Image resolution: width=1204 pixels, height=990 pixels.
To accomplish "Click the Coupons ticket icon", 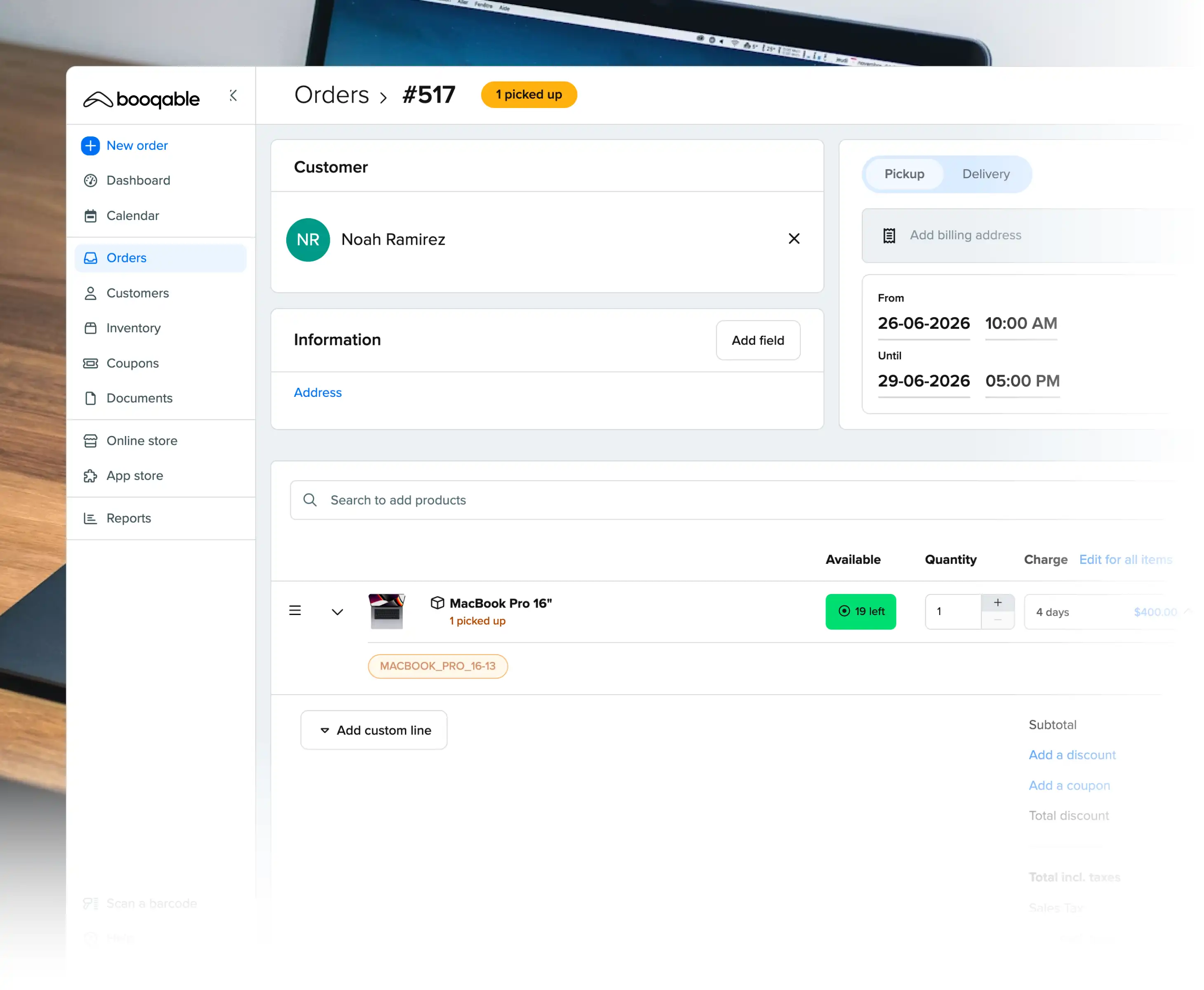I will (x=90, y=363).
